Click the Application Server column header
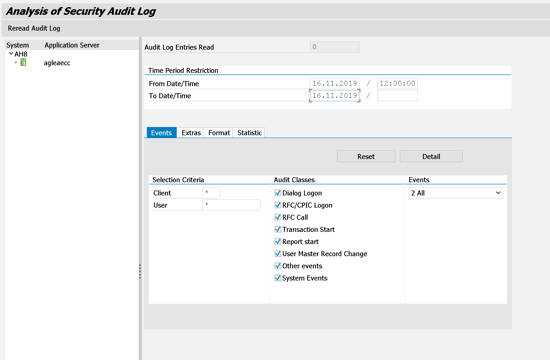 (x=72, y=45)
